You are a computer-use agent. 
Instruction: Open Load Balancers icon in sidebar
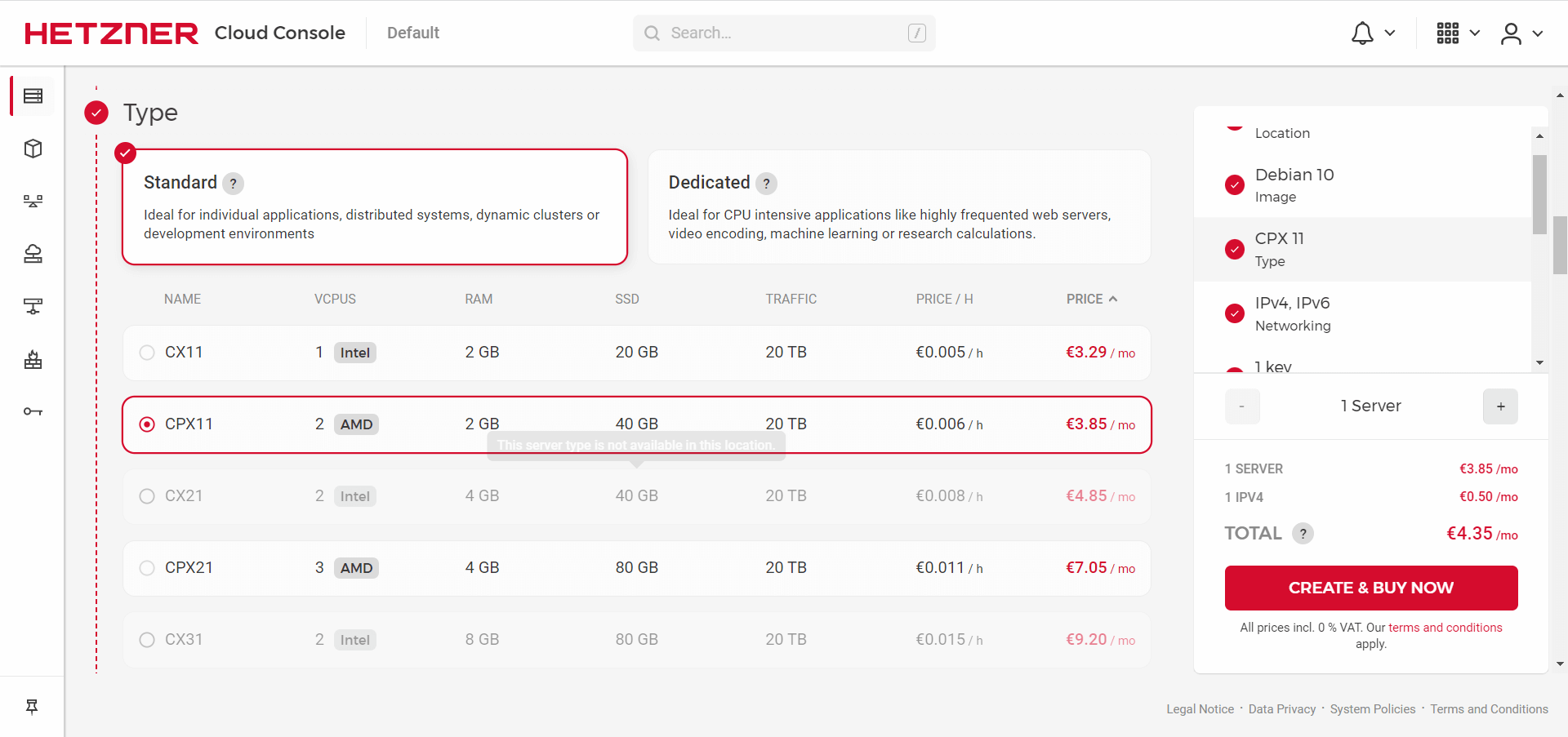point(33,201)
